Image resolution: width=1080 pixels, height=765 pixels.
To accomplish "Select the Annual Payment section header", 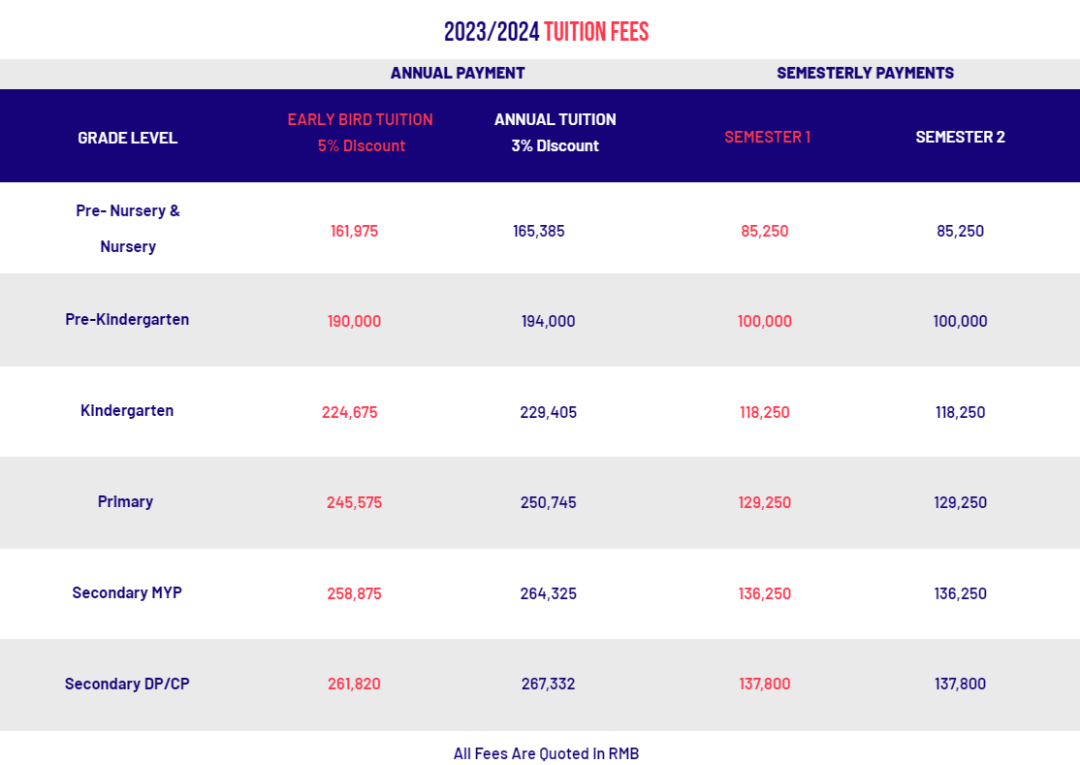I will 457,73.
